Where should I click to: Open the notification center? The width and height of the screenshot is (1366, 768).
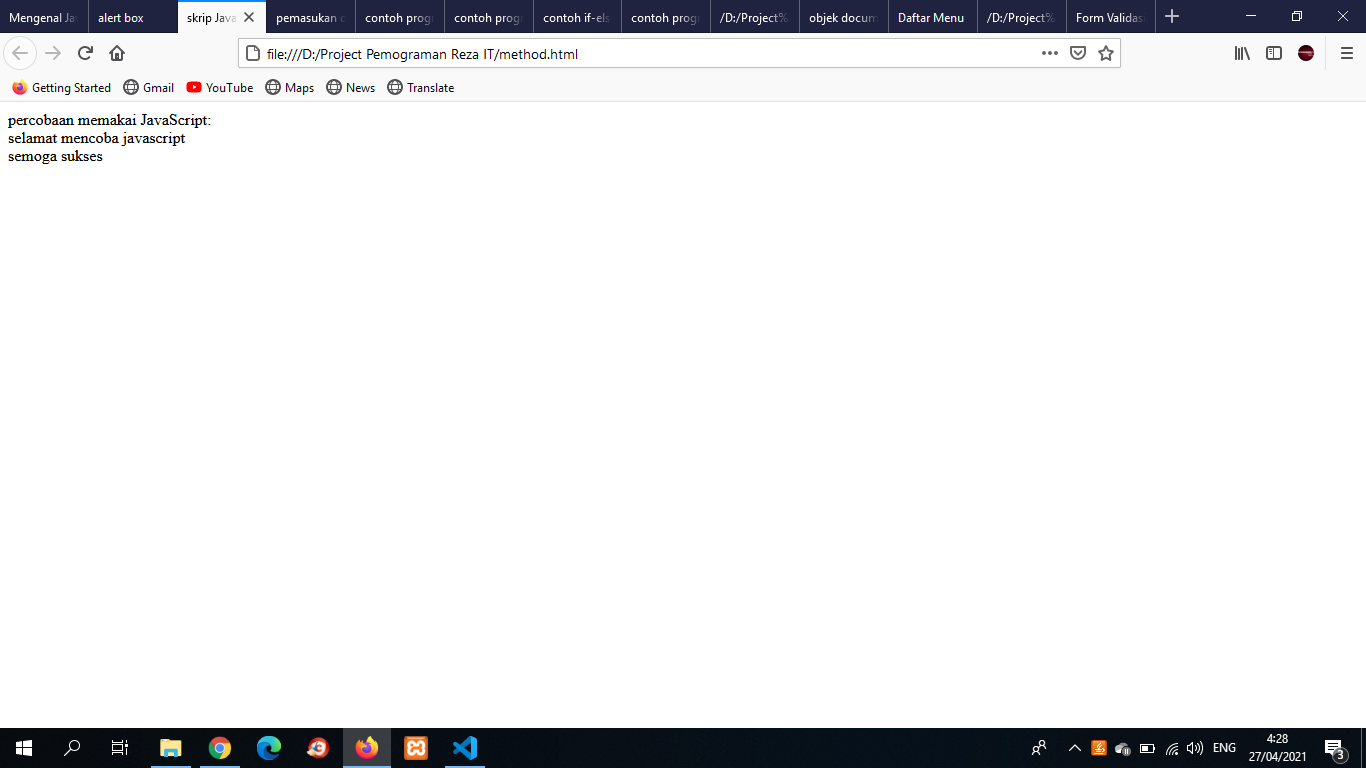point(1334,748)
